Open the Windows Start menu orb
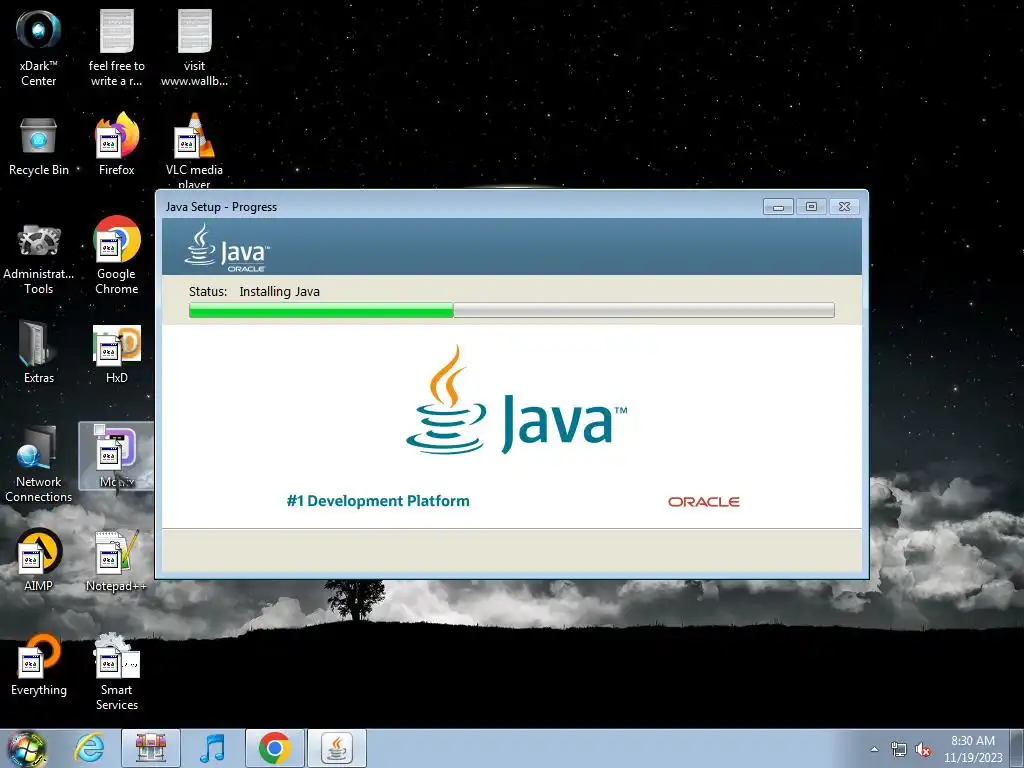The height and width of the screenshot is (768, 1024). [27, 749]
